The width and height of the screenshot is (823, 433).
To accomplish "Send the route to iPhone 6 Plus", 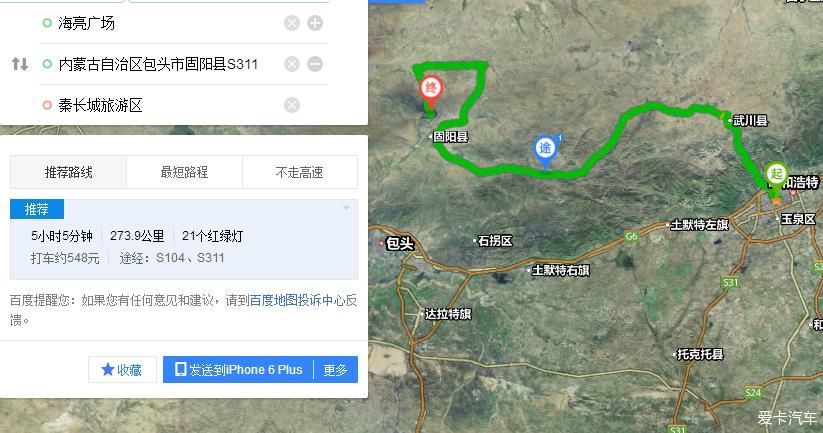I will tap(238, 369).
